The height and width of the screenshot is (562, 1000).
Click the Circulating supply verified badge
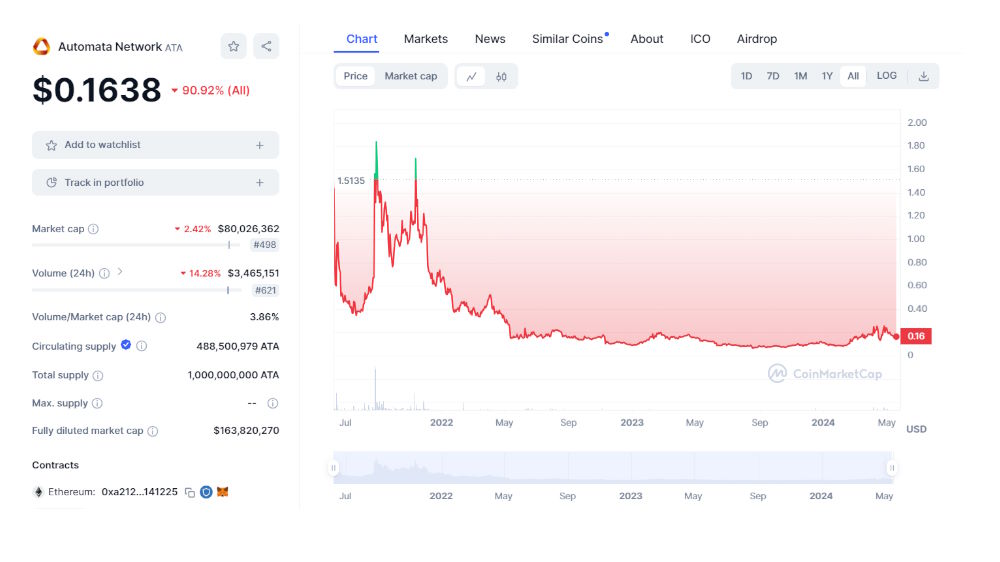[x=126, y=345]
